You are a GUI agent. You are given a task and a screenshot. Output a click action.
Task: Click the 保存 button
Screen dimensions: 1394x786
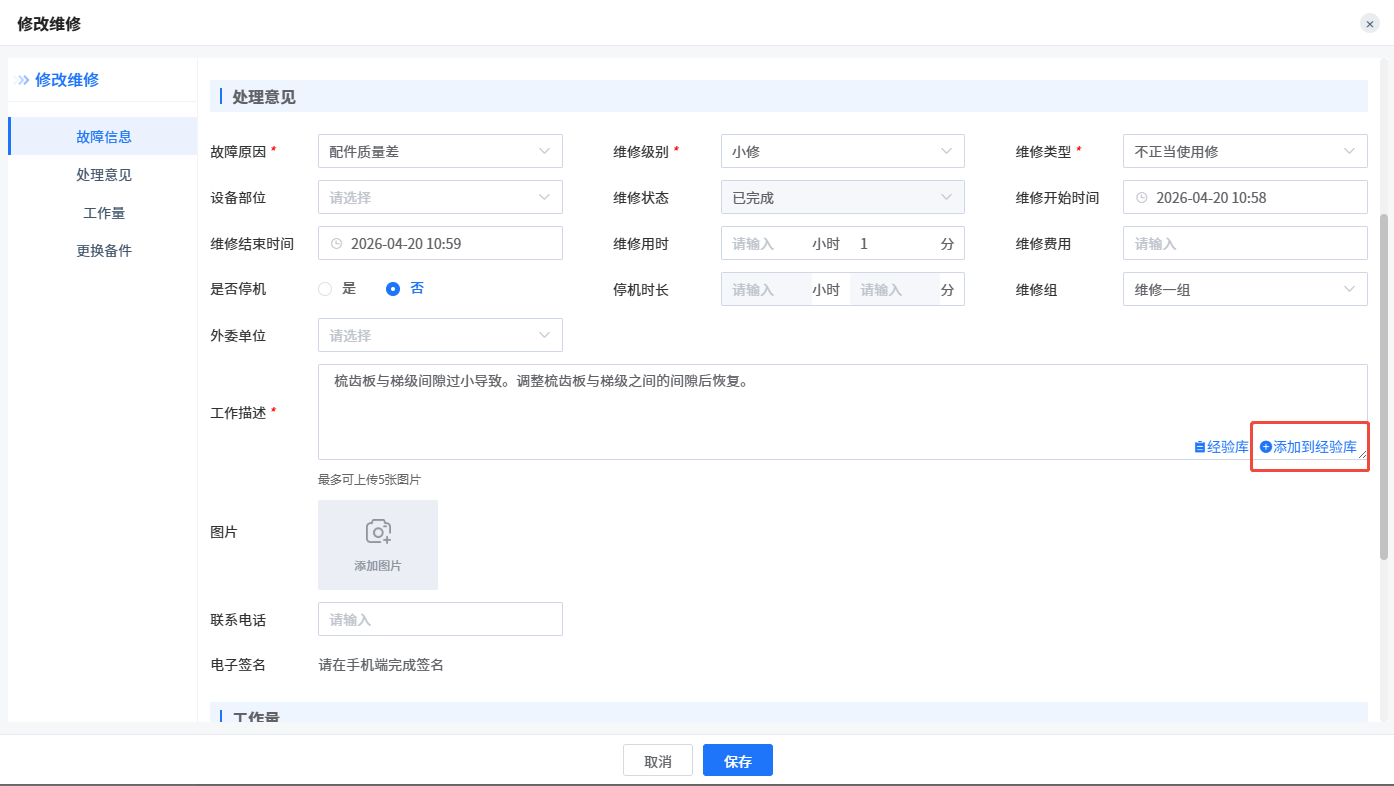738,761
